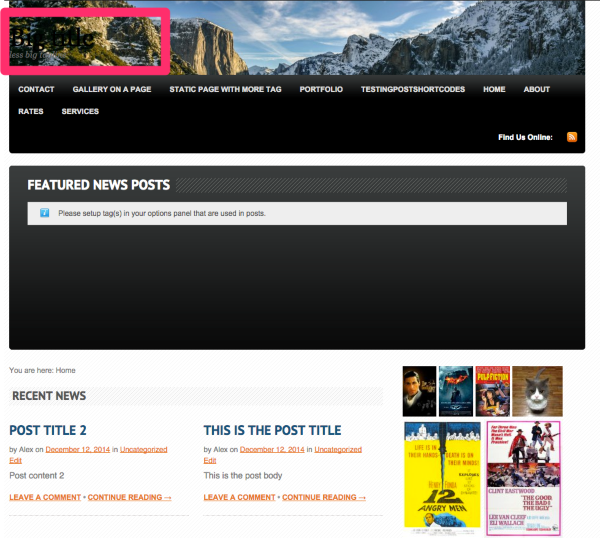
Task: Click the About navigation link
Action: coord(537,89)
